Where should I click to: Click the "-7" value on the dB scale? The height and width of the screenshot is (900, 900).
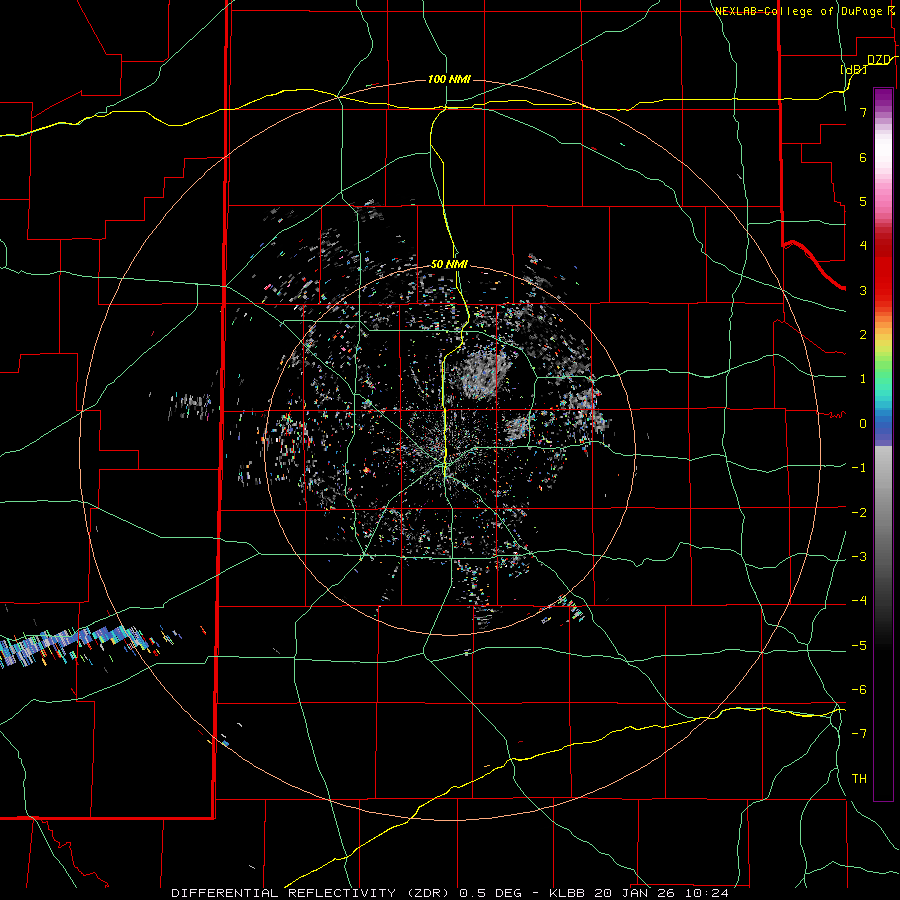point(859,734)
